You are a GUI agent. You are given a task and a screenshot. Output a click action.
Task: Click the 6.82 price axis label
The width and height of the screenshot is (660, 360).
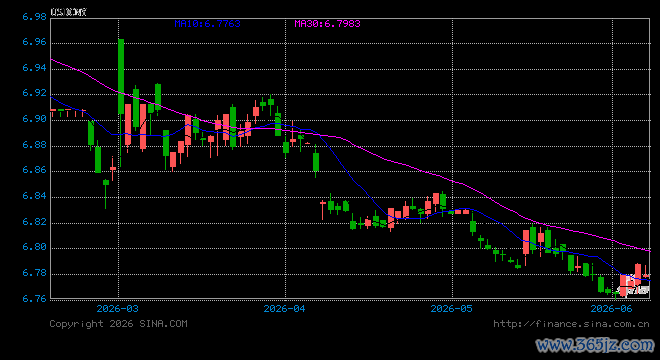tap(34, 222)
